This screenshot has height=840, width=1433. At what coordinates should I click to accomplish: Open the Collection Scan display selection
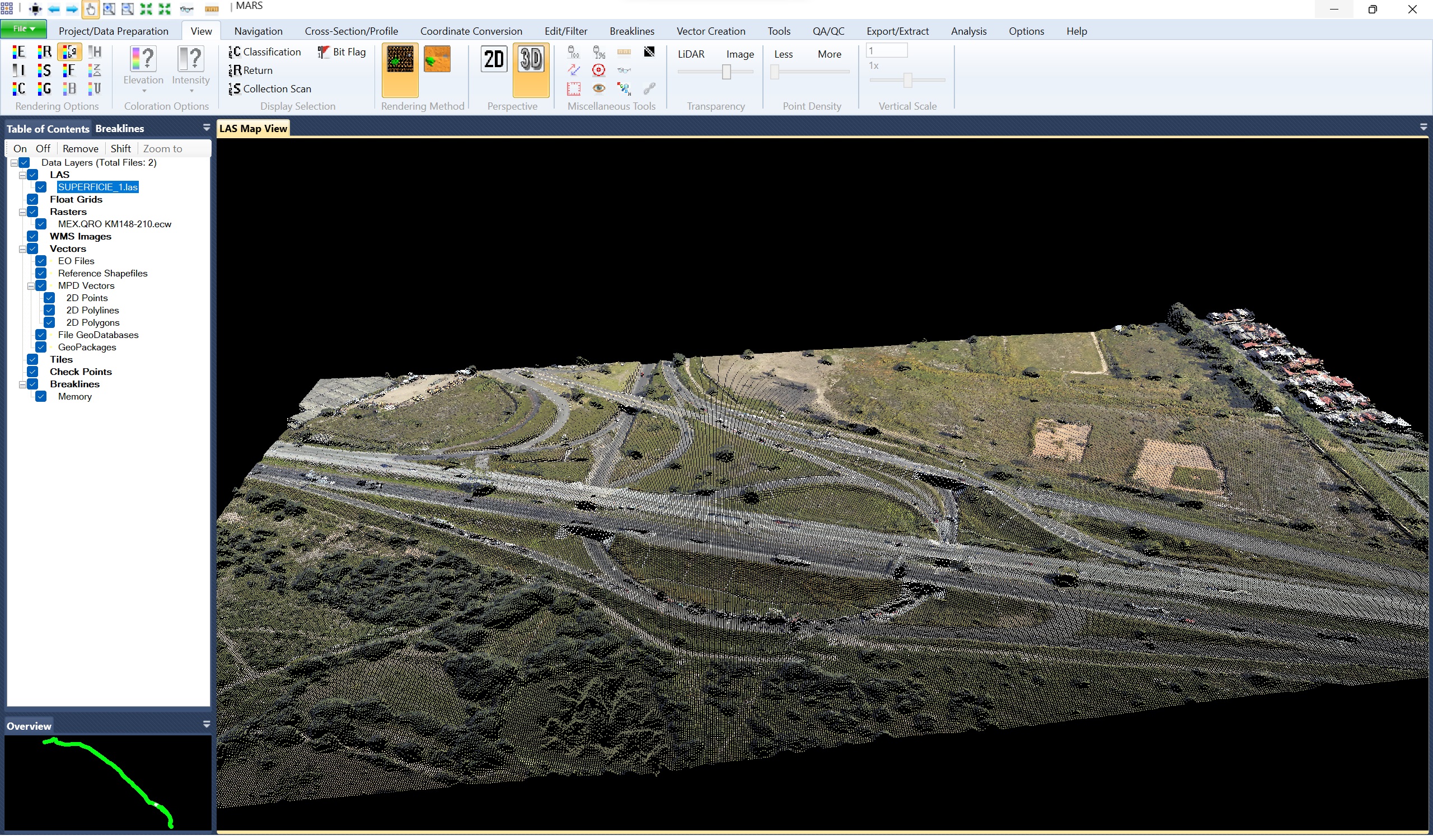tap(270, 88)
